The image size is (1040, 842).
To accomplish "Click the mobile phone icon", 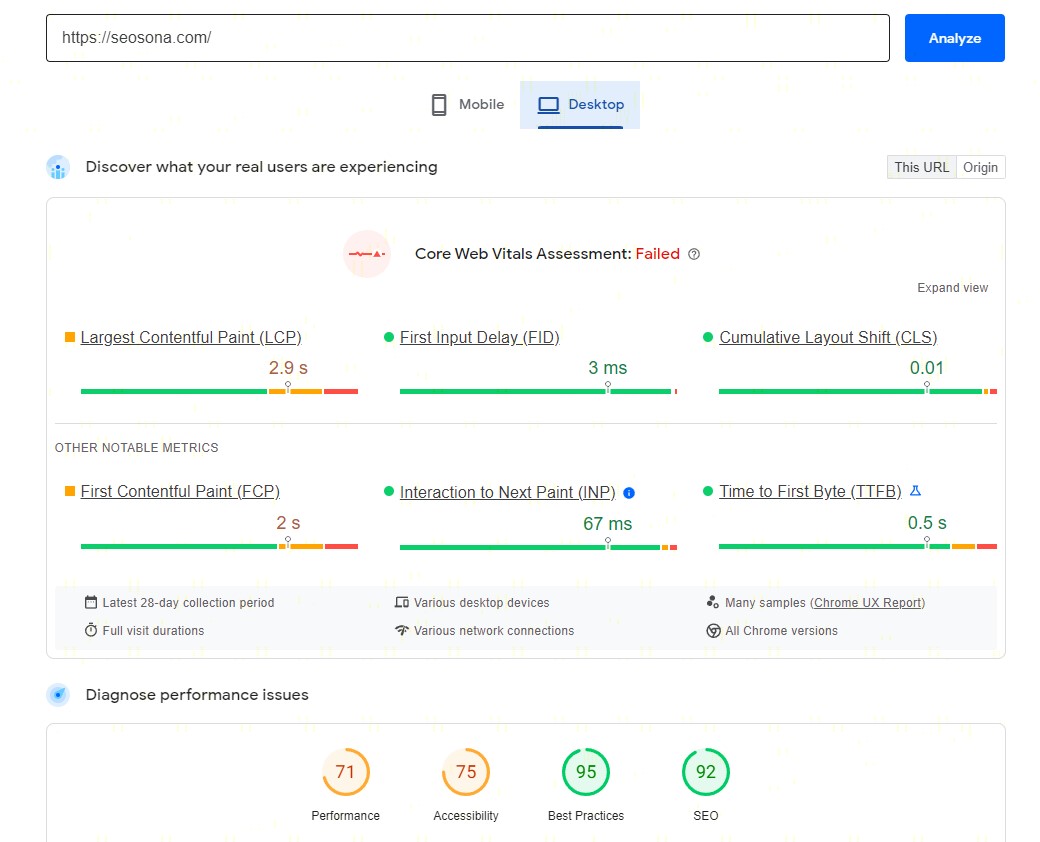I will point(438,105).
